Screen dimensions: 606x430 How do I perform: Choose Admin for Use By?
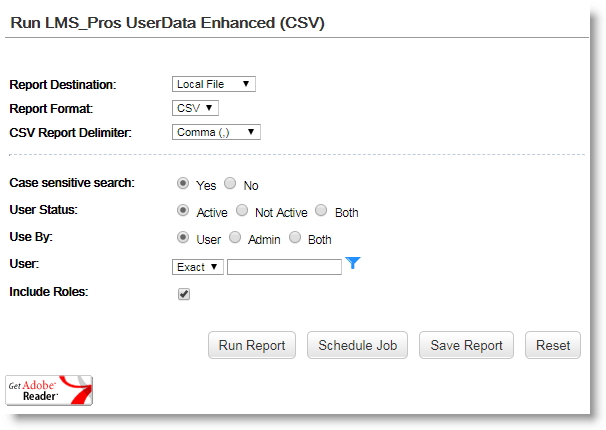pyautogui.click(x=235, y=238)
